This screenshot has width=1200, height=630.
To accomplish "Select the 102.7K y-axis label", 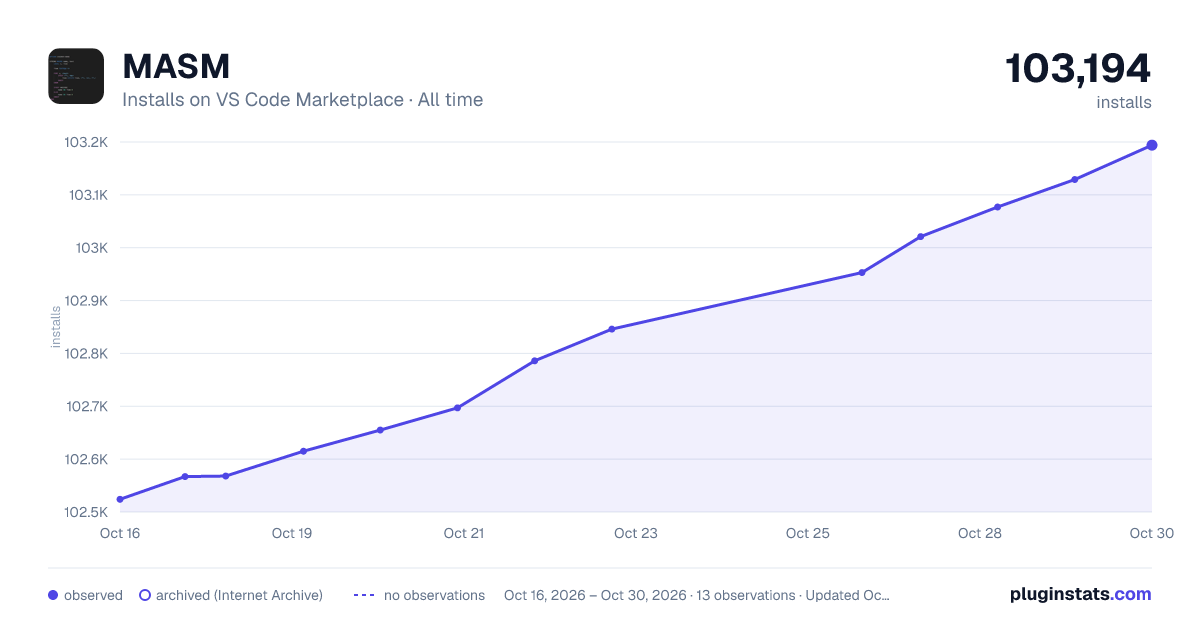I will point(86,407).
